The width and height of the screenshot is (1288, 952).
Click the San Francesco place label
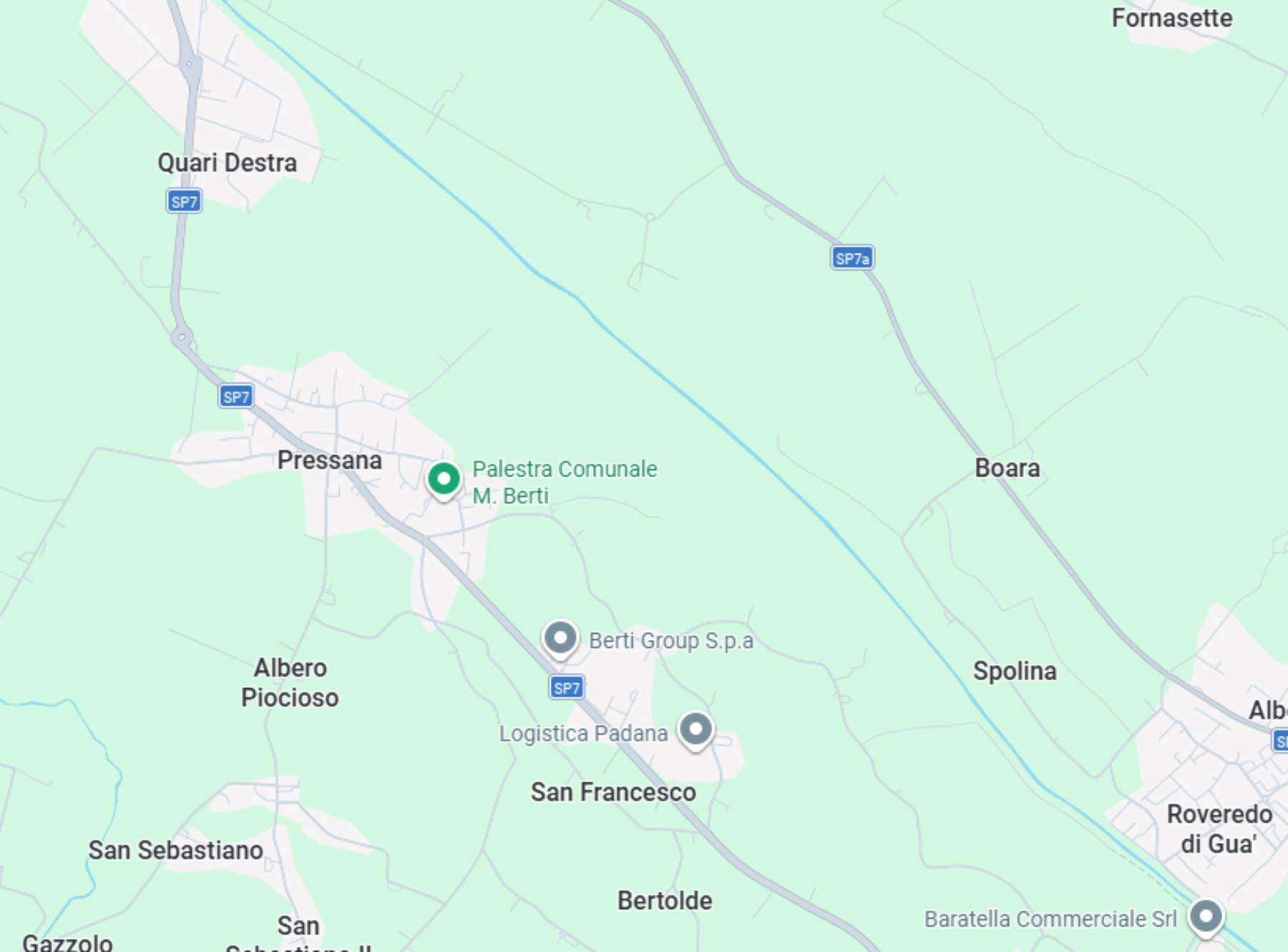tap(613, 792)
